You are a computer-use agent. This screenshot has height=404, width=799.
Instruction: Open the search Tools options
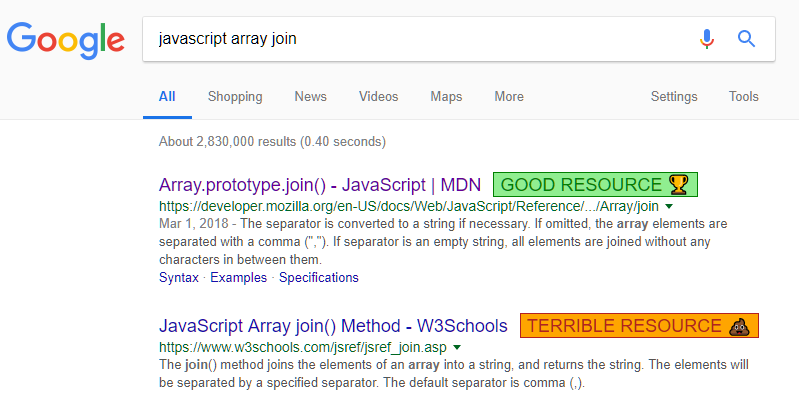click(743, 97)
